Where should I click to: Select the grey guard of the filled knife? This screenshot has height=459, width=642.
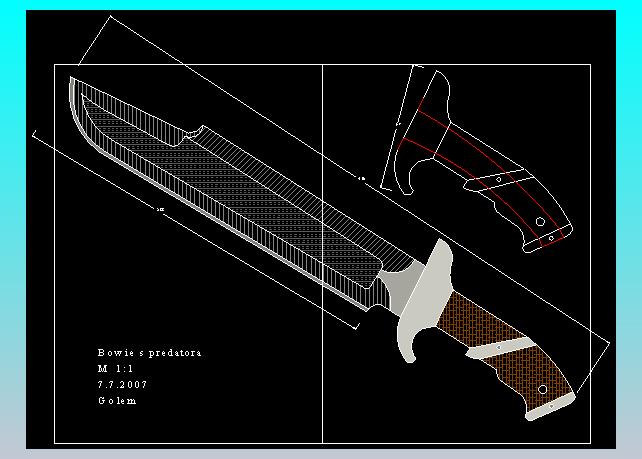coord(426,299)
